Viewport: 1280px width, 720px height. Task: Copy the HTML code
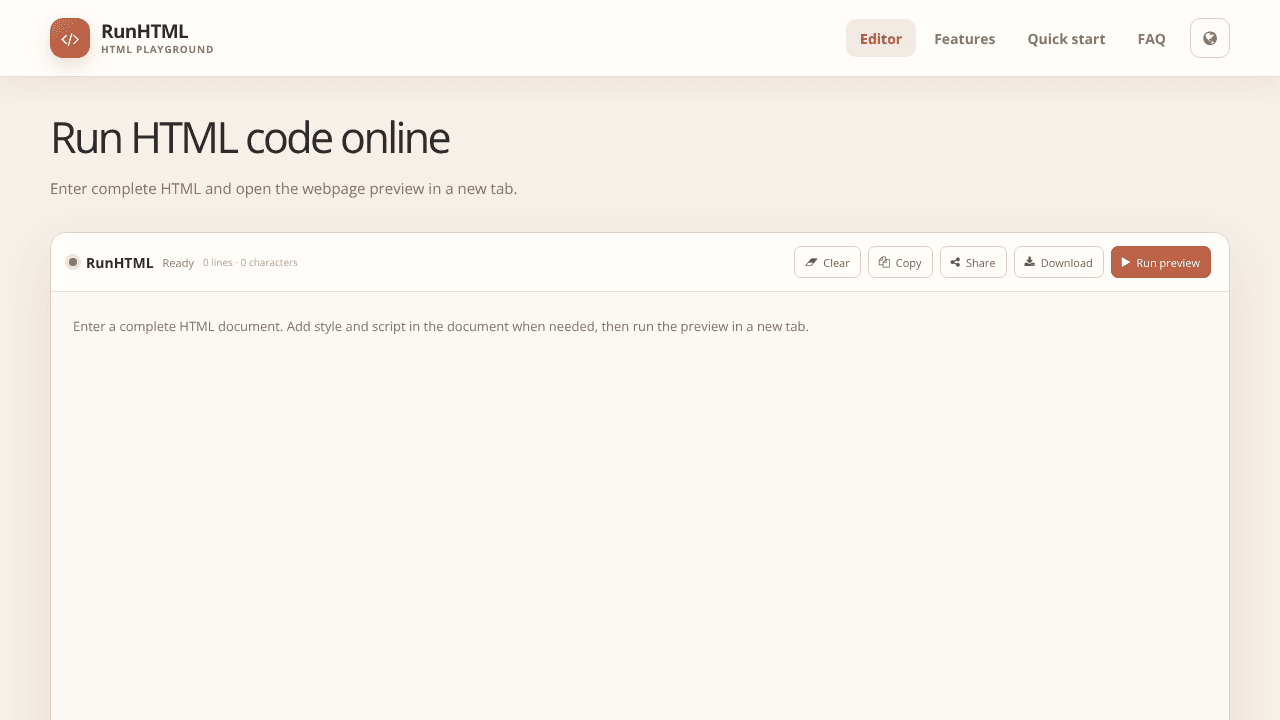(x=900, y=262)
